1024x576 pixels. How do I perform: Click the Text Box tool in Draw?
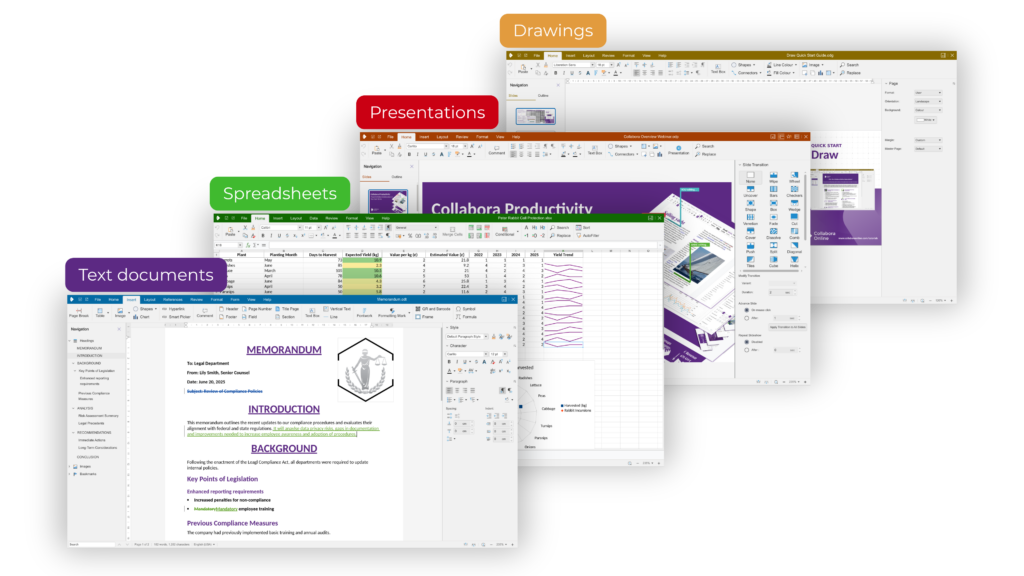coord(718,68)
